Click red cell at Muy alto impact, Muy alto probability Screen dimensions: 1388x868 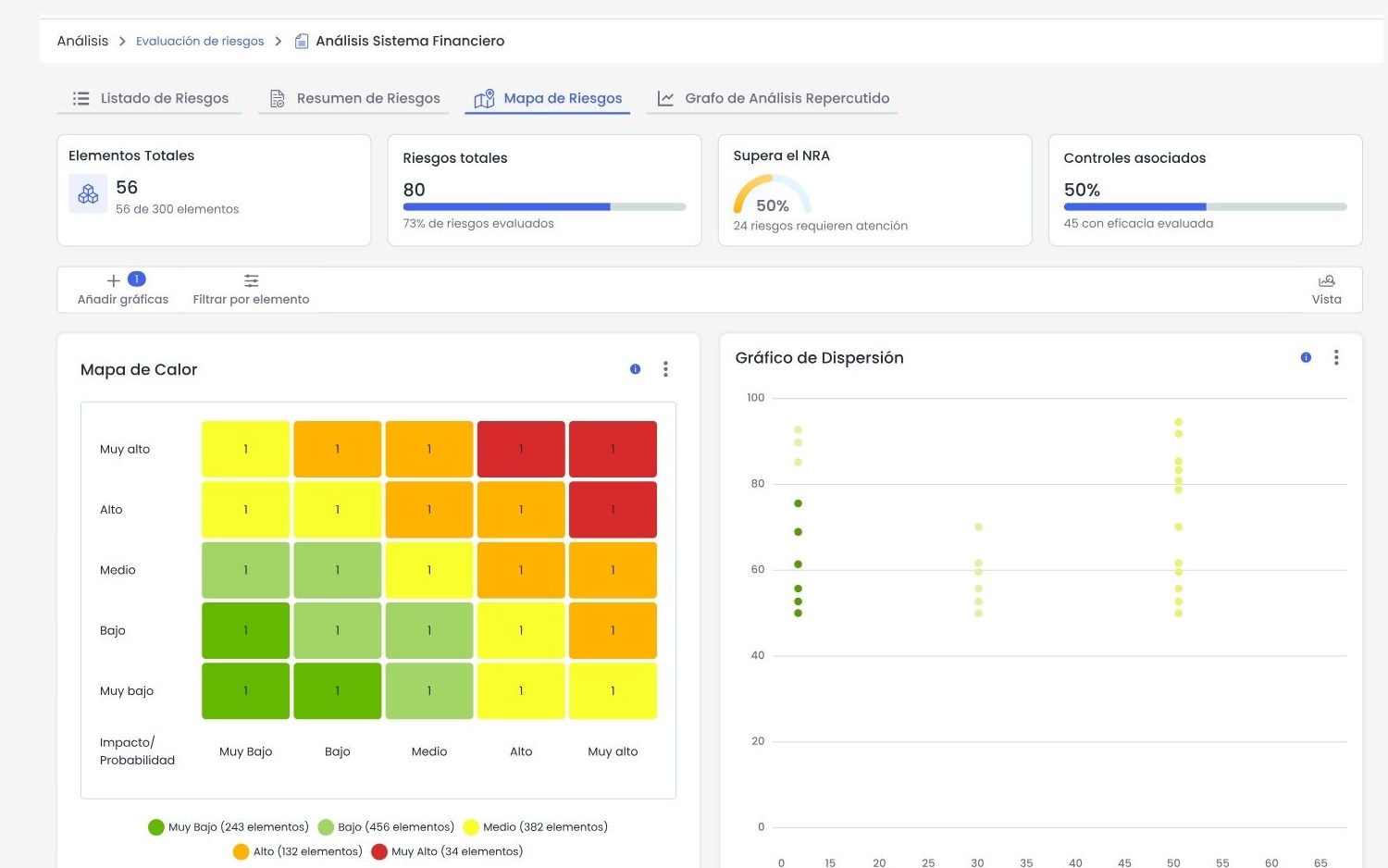point(613,449)
